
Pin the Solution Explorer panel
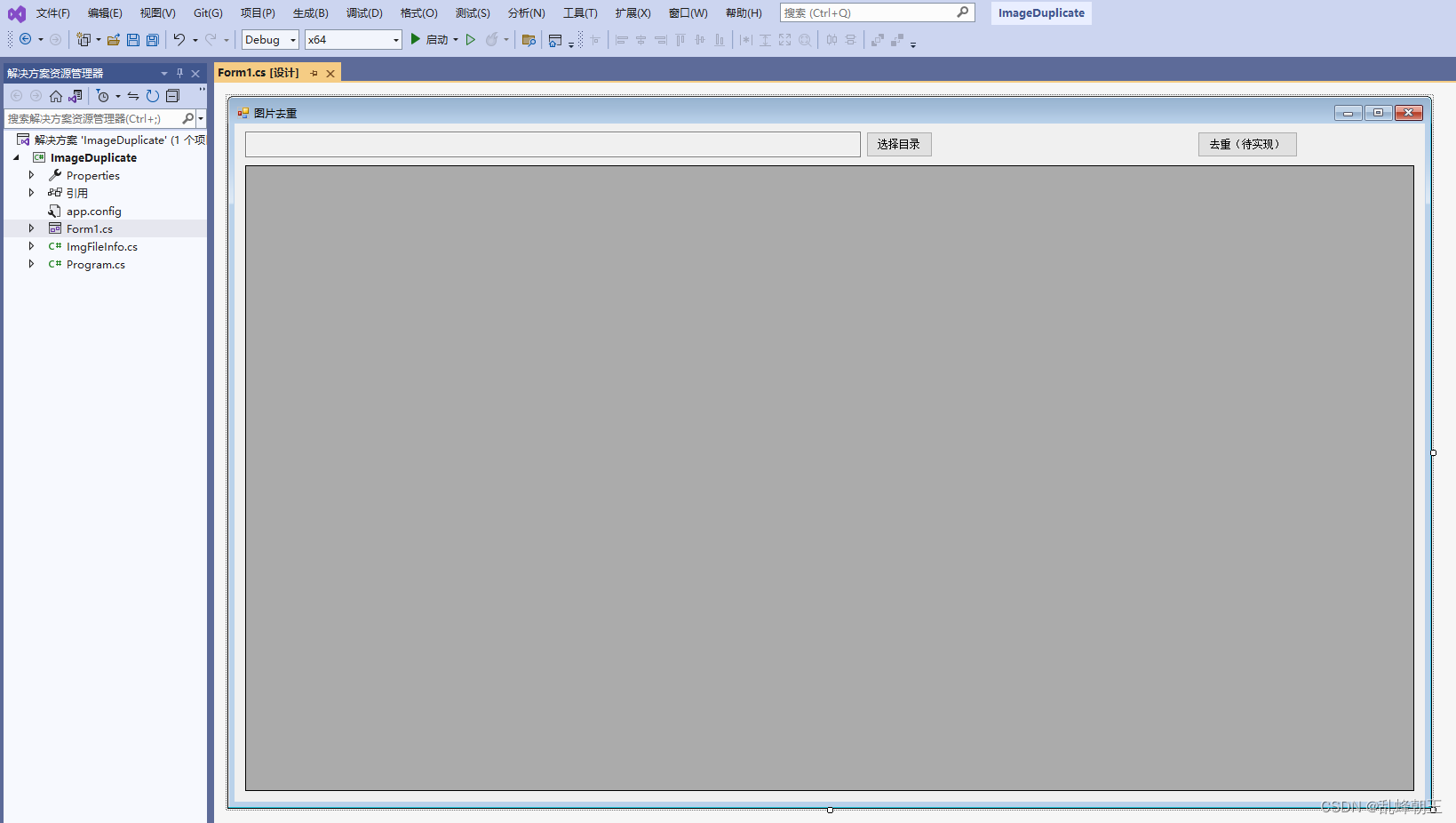pyautogui.click(x=179, y=73)
